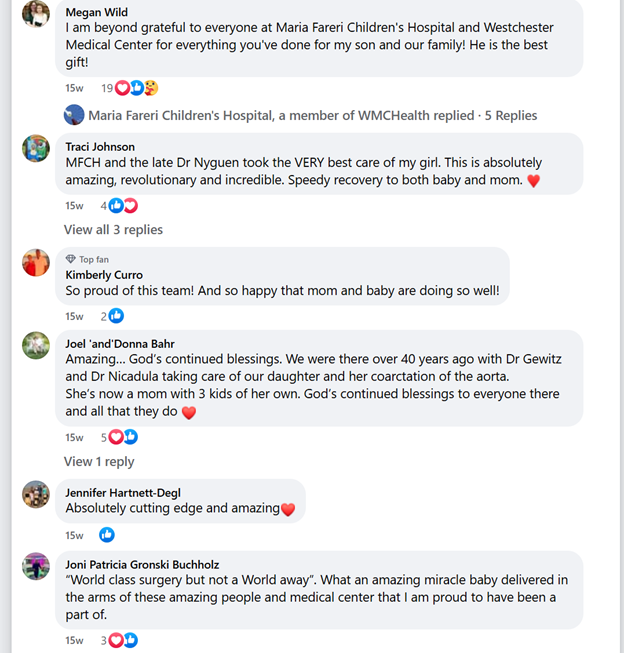Expand View all 3 replies
The image size is (624, 653).
(x=113, y=230)
